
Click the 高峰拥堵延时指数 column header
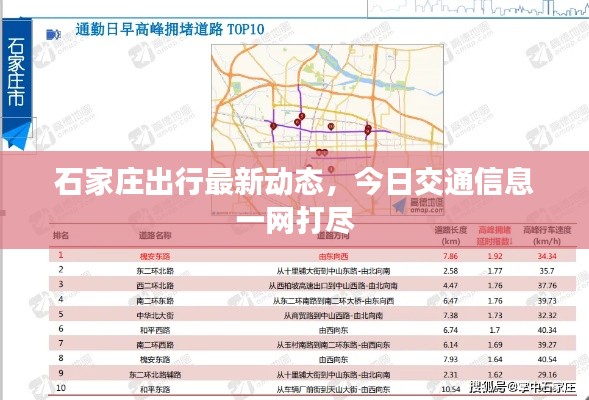pyautogui.click(x=494, y=235)
